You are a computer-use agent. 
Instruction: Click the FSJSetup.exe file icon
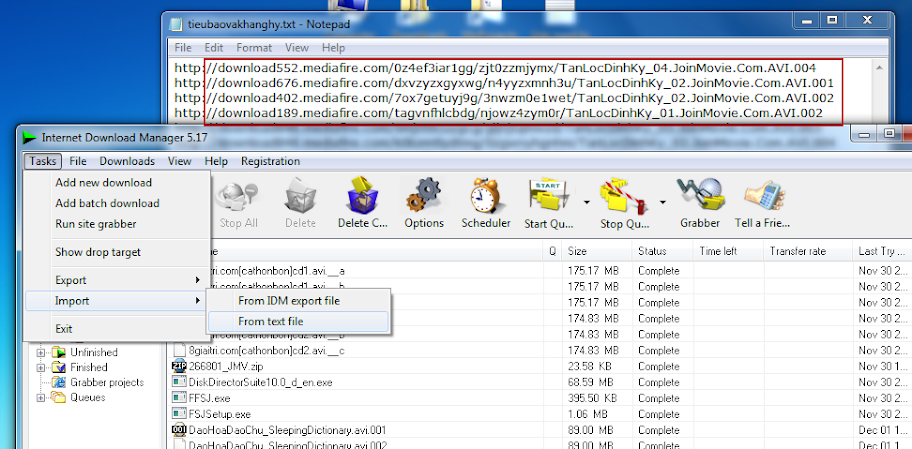(x=179, y=414)
